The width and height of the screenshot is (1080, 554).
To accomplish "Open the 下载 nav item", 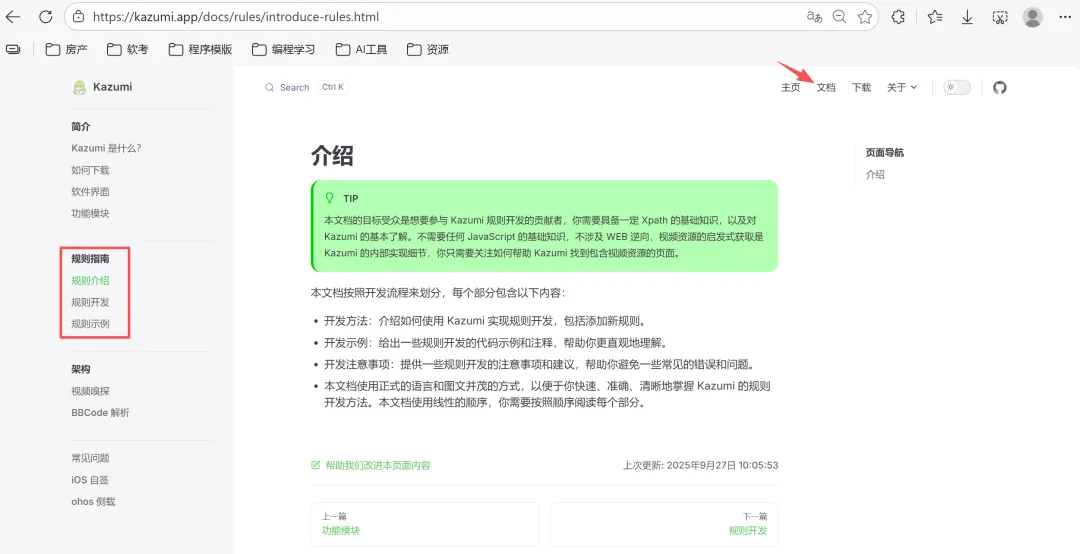I will pyautogui.click(x=861, y=88).
